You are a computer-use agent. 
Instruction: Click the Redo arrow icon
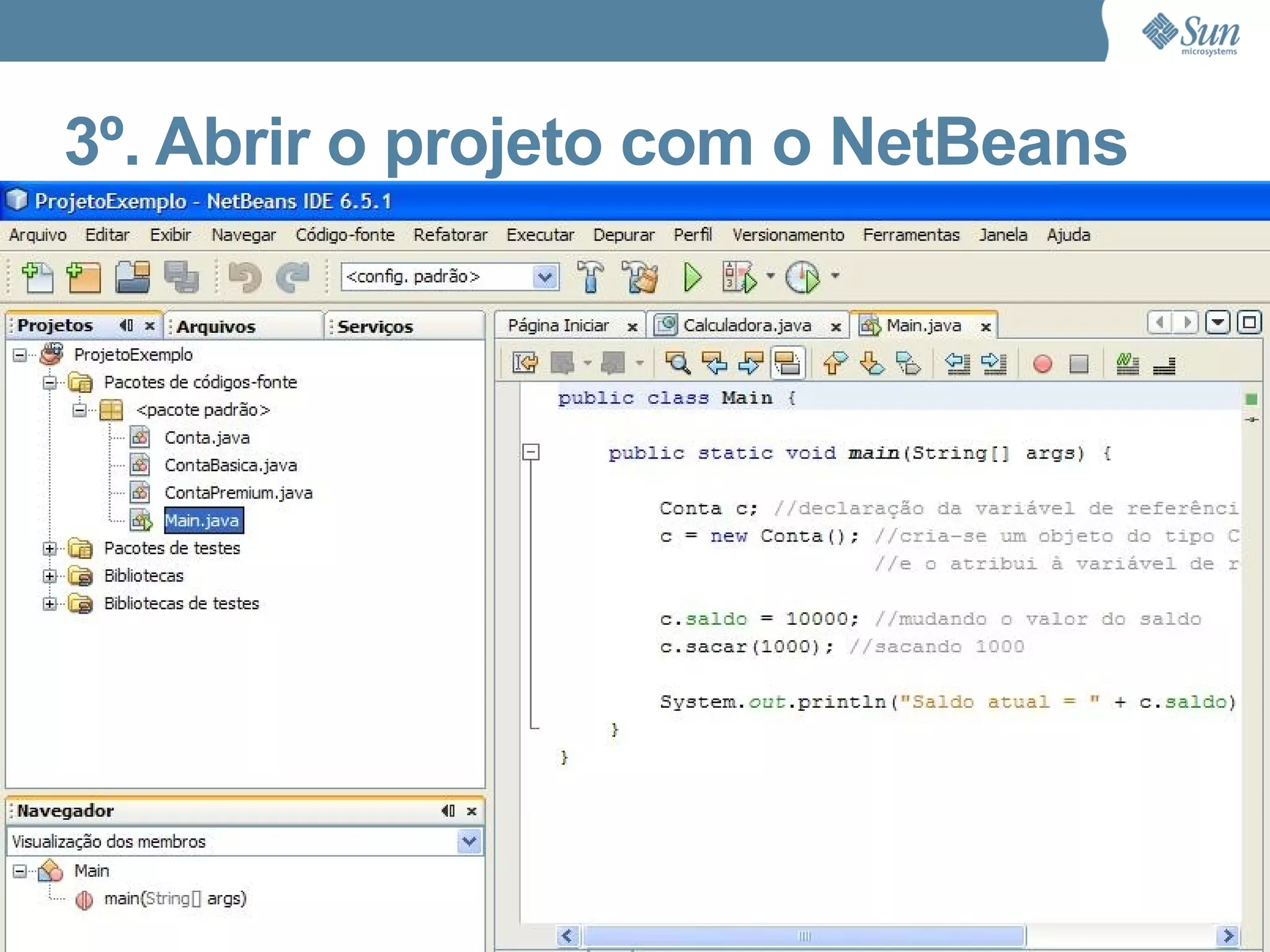pos(292,276)
